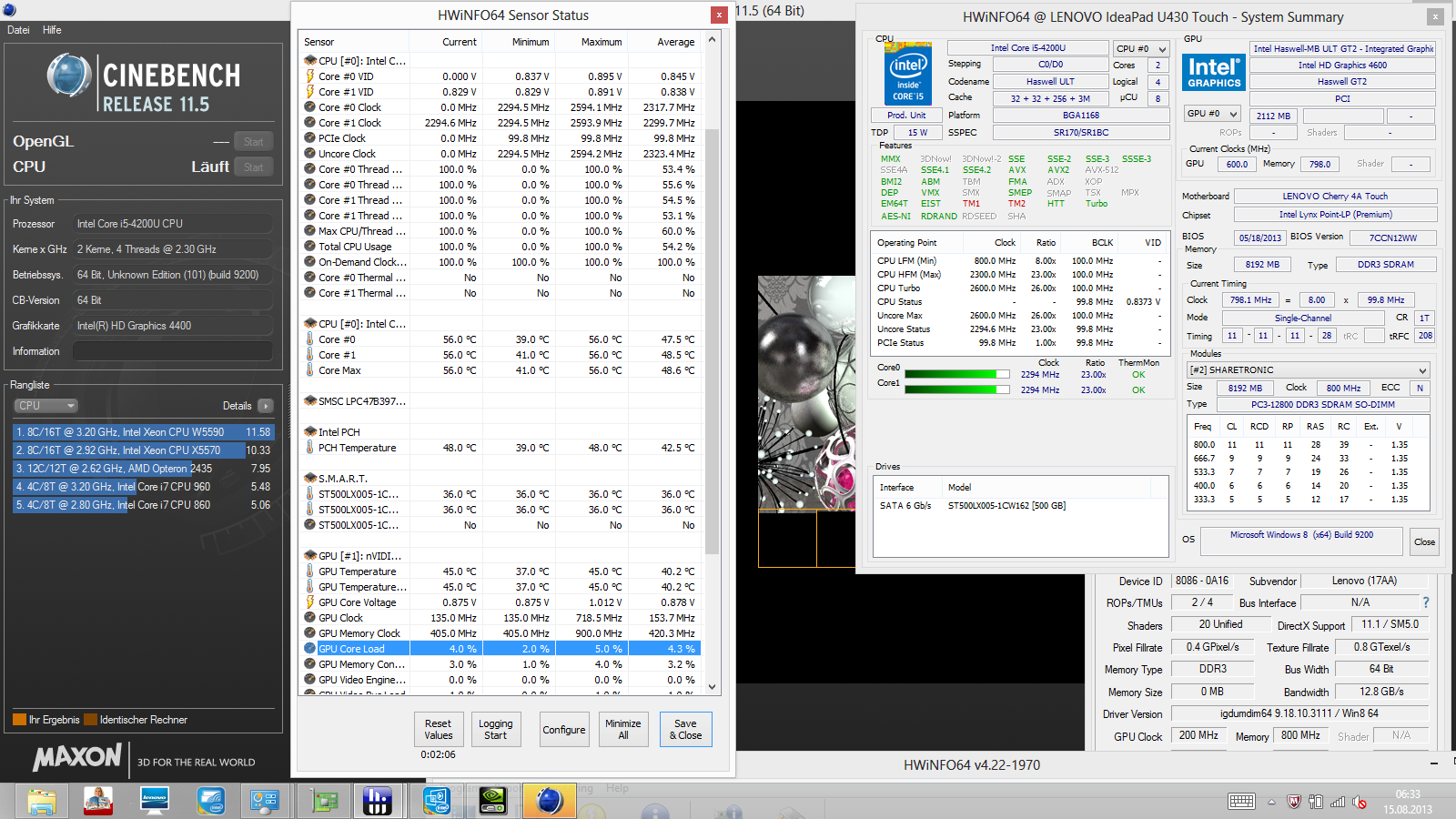Select the Core i7 CPU 860 ranking entry
The width and height of the screenshot is (1456, 819).
coord(143,505)
